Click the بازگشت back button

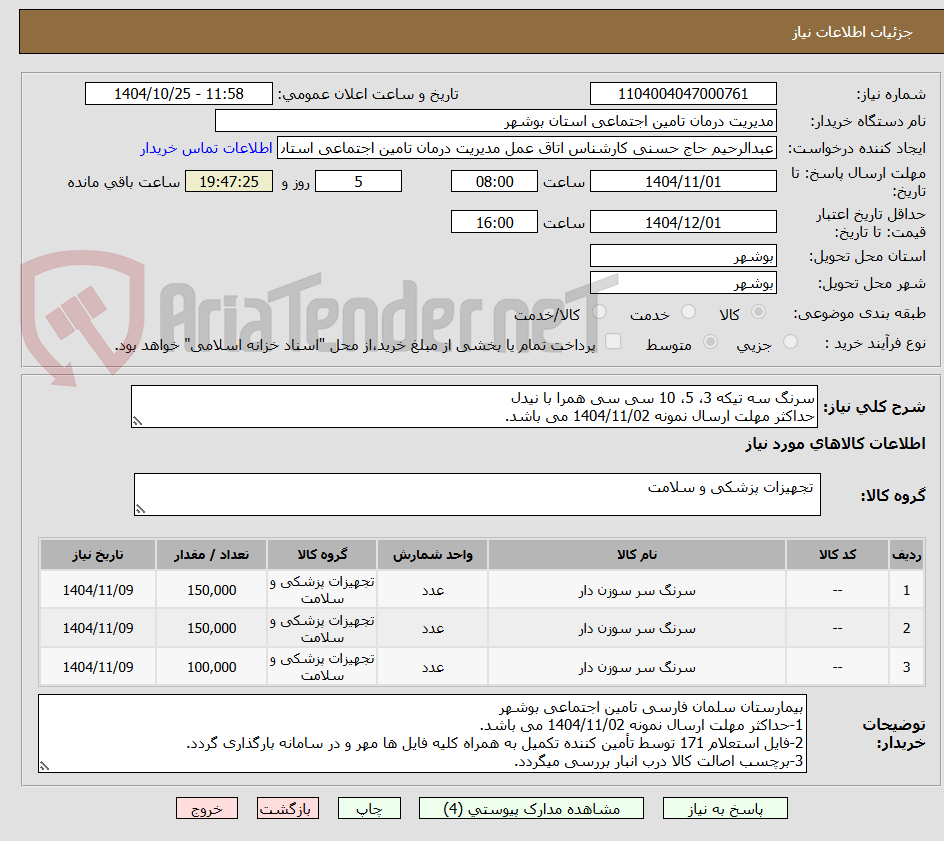click(x=287, y=808)
